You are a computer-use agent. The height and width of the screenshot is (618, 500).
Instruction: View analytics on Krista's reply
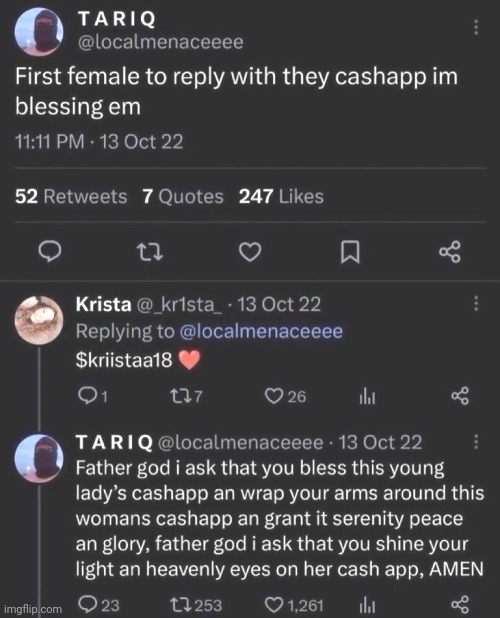pyautogui.click(x=367, y=396)
